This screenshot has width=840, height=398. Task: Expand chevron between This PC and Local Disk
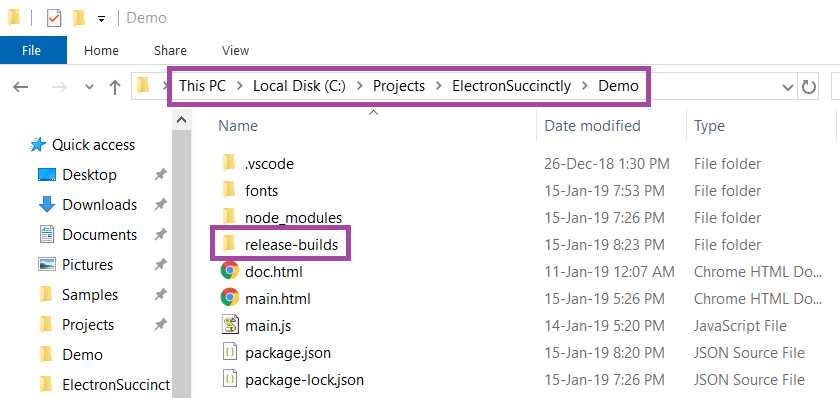click(239, 87)
